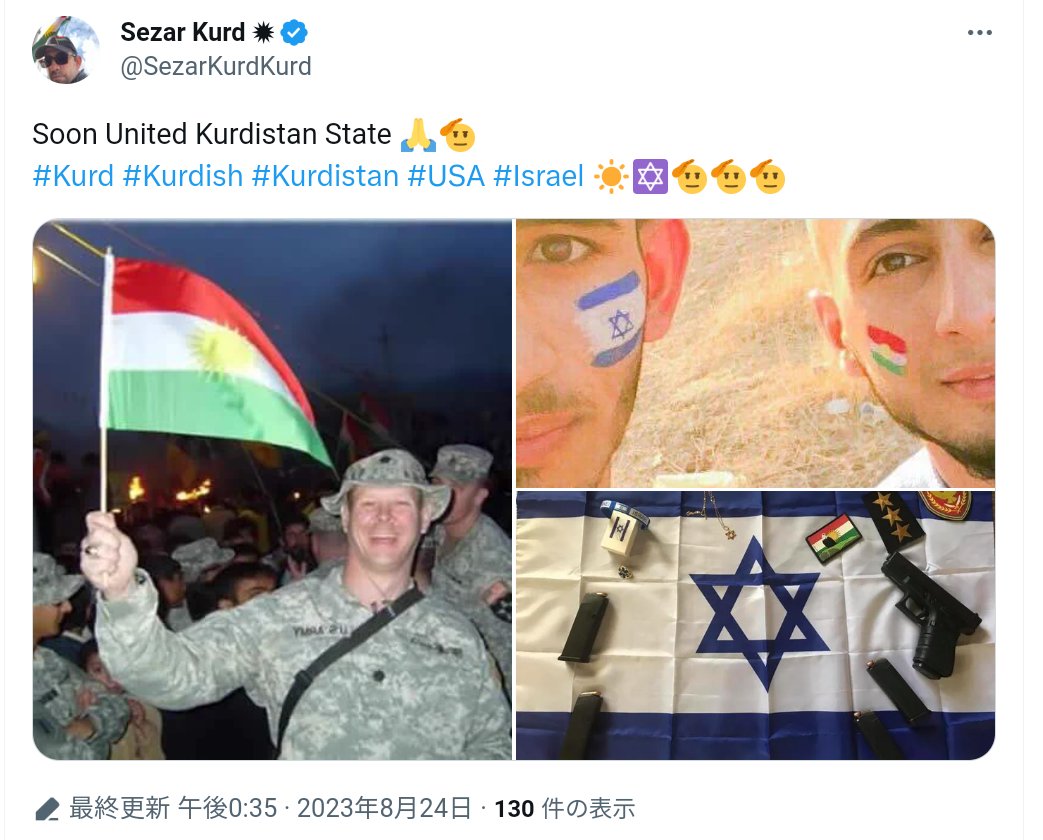Open the face-painted flags photo

(756, 353)
